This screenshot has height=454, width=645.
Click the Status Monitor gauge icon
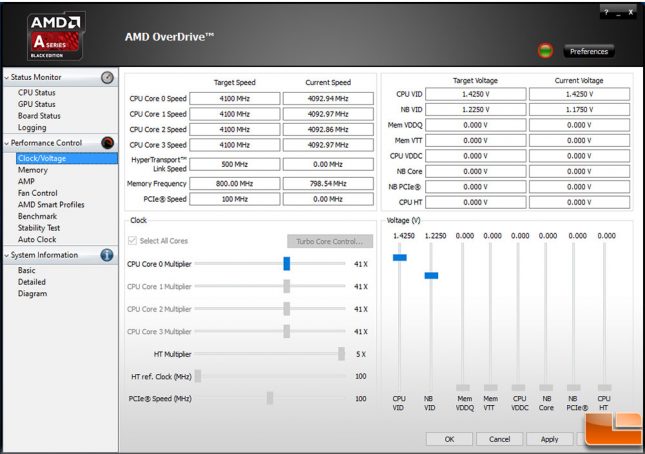click(107, 77)
